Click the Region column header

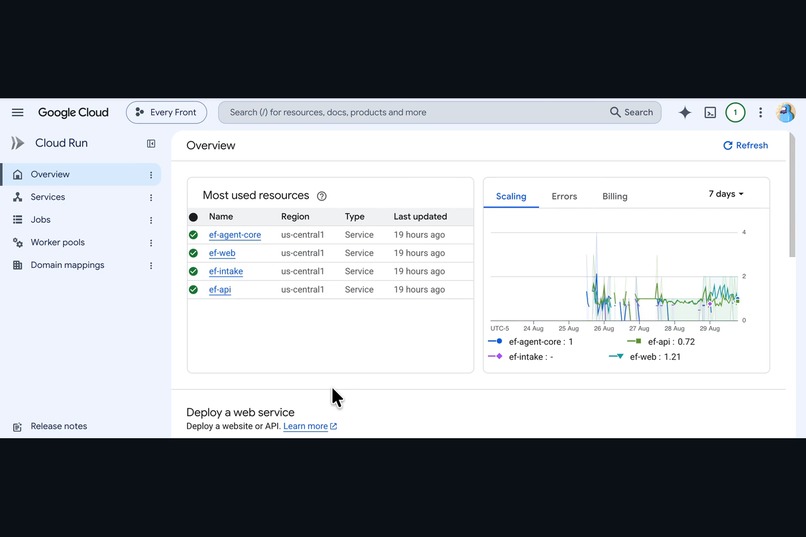click(295, 216)
